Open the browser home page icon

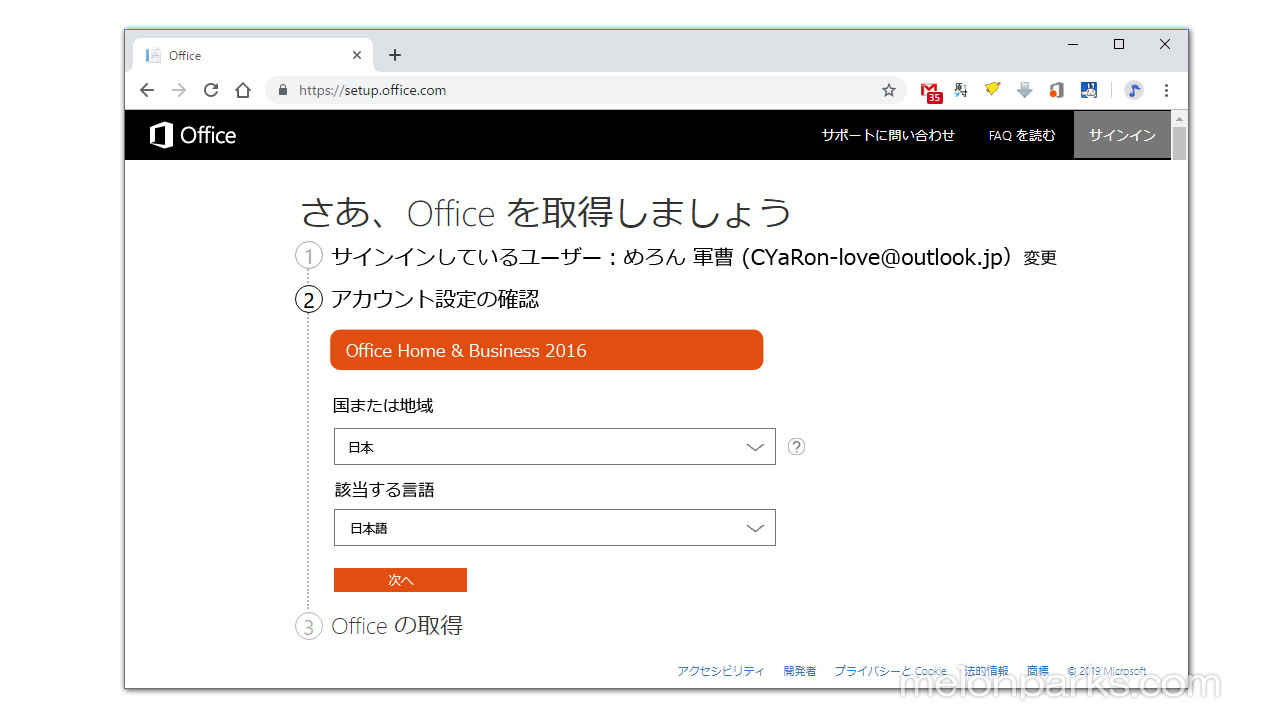(x=243, y=90)
